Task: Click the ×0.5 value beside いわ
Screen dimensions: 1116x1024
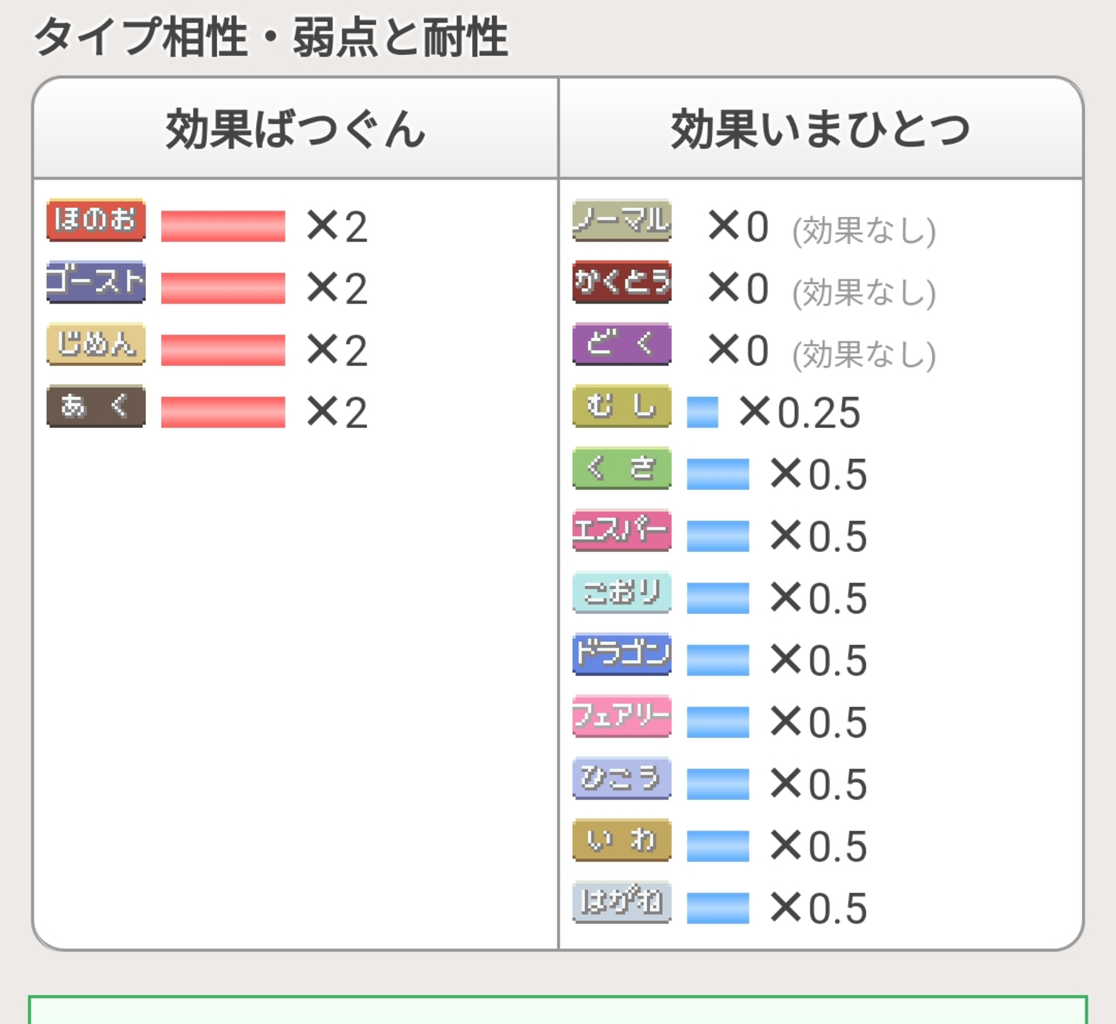Action: (819, 846)
